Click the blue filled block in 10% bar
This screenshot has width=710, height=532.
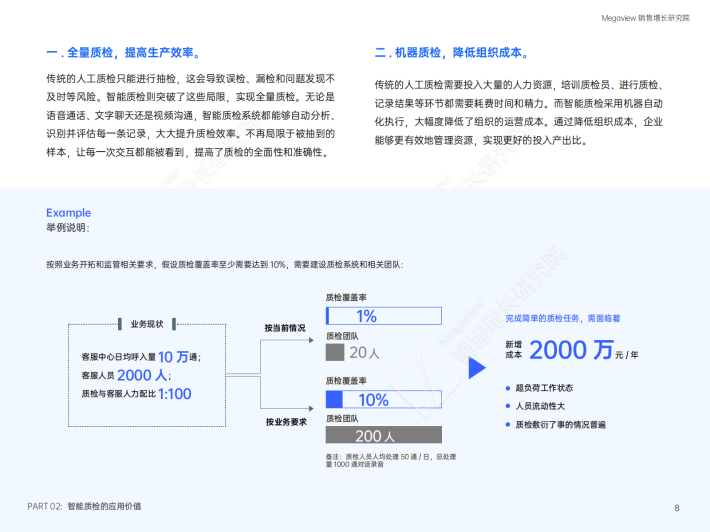click(334, 399)
